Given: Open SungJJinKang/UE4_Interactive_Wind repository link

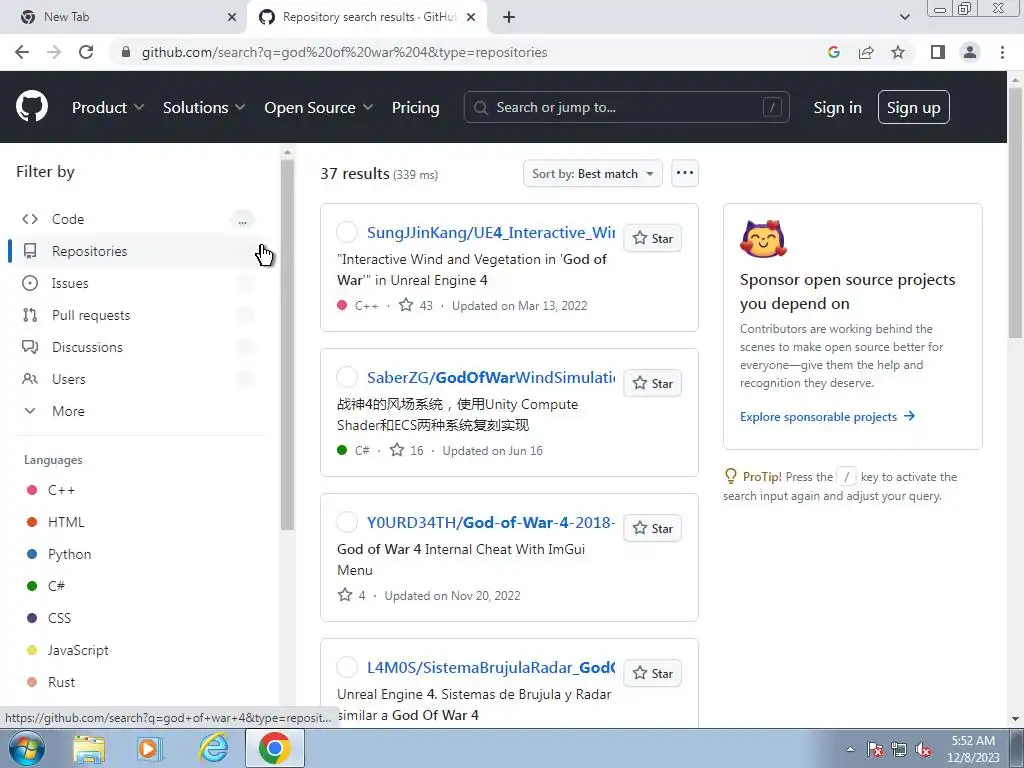Looking at the screenshot, I should point(490,232).
